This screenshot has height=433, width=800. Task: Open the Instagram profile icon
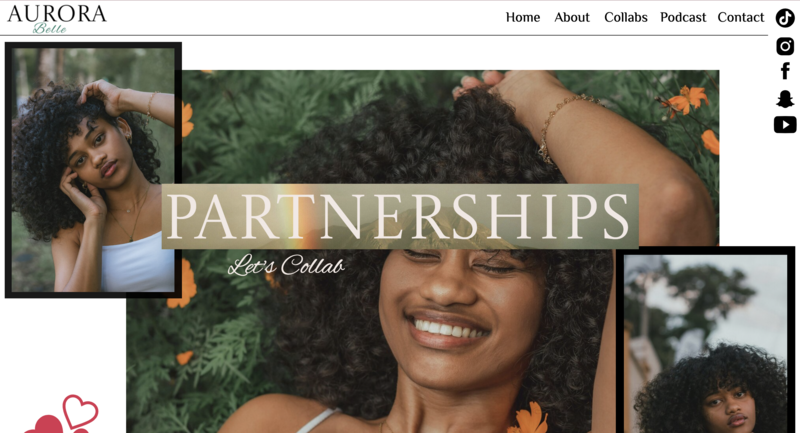pos(785,46)
